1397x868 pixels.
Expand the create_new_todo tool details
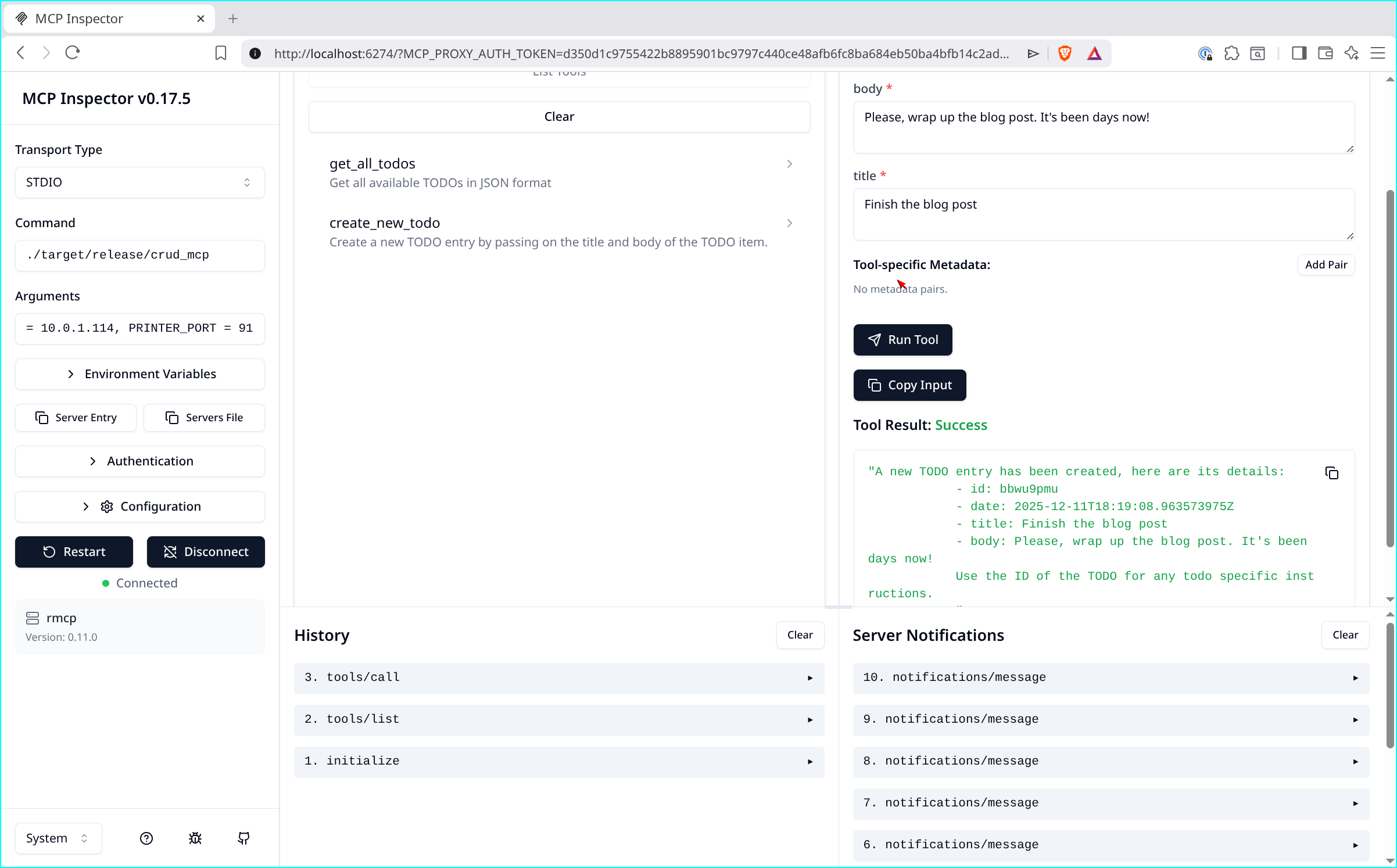tap(789, 223)
